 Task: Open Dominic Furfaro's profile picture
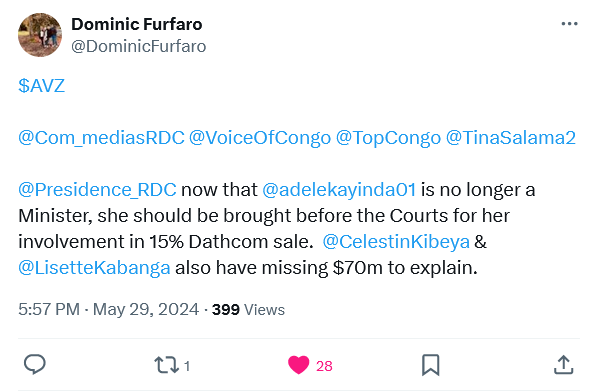[40, 35]
